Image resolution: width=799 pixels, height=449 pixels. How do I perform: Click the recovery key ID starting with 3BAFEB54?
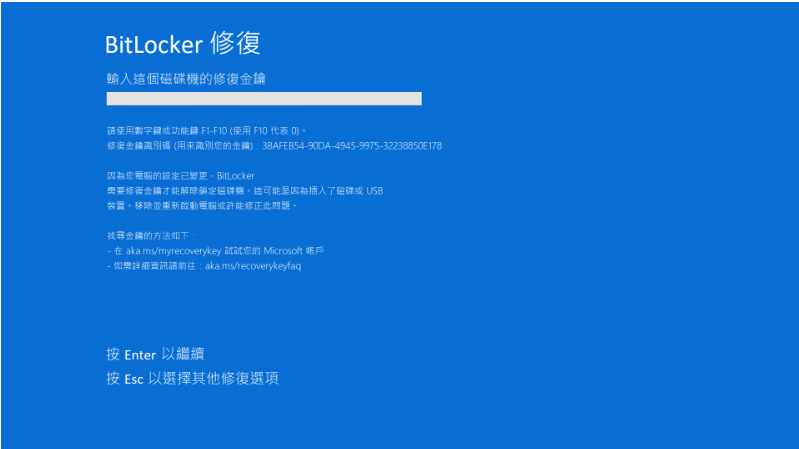[x=352, y=145]
